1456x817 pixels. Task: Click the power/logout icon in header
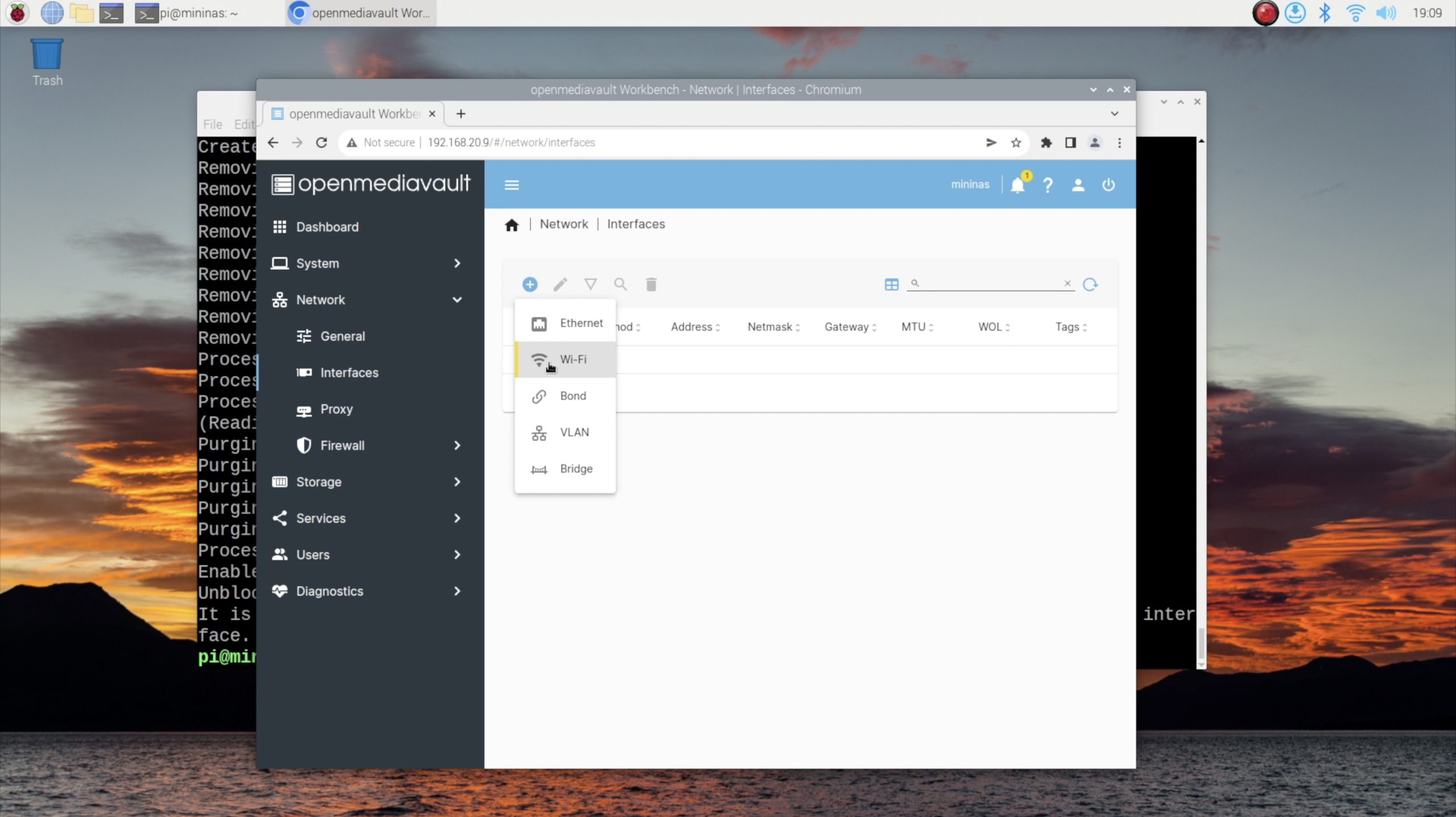(x=1108, y=185)
